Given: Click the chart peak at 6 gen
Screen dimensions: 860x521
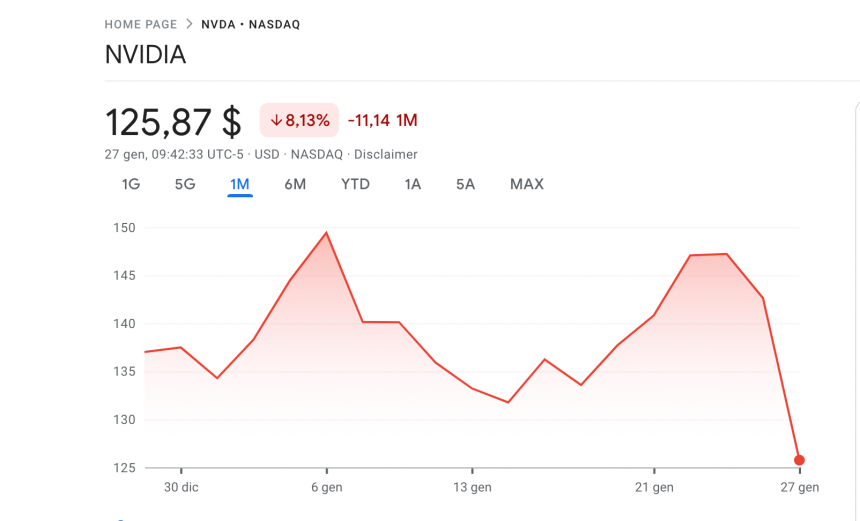Looking at the screenshot, I should [326, 233].
